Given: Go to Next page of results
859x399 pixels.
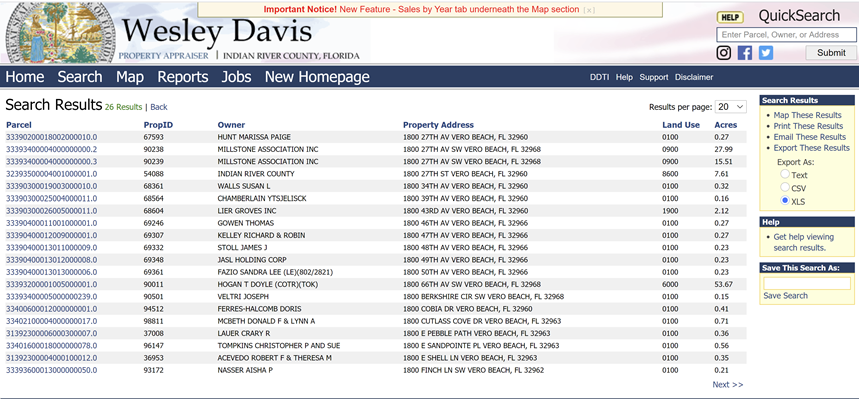Looking at the screenshot, I should click(728, 384).
